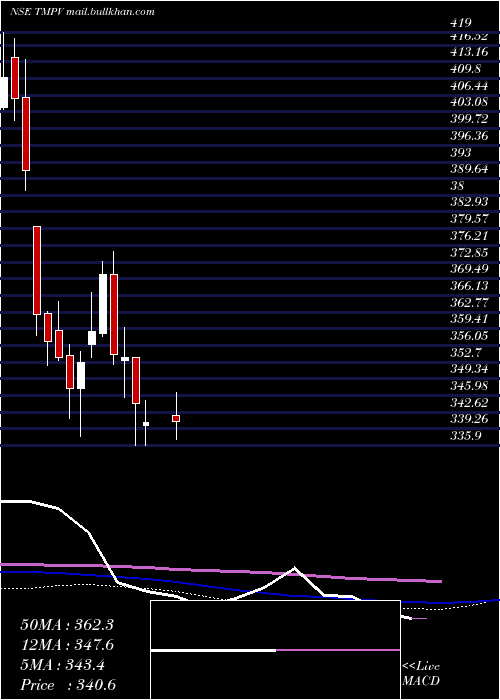
Task: Click the Price : 340.6 readout
Action: [x=68, y=685]
